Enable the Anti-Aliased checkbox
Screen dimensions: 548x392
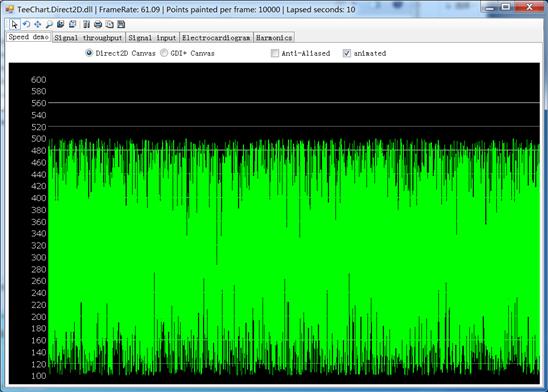275,53
